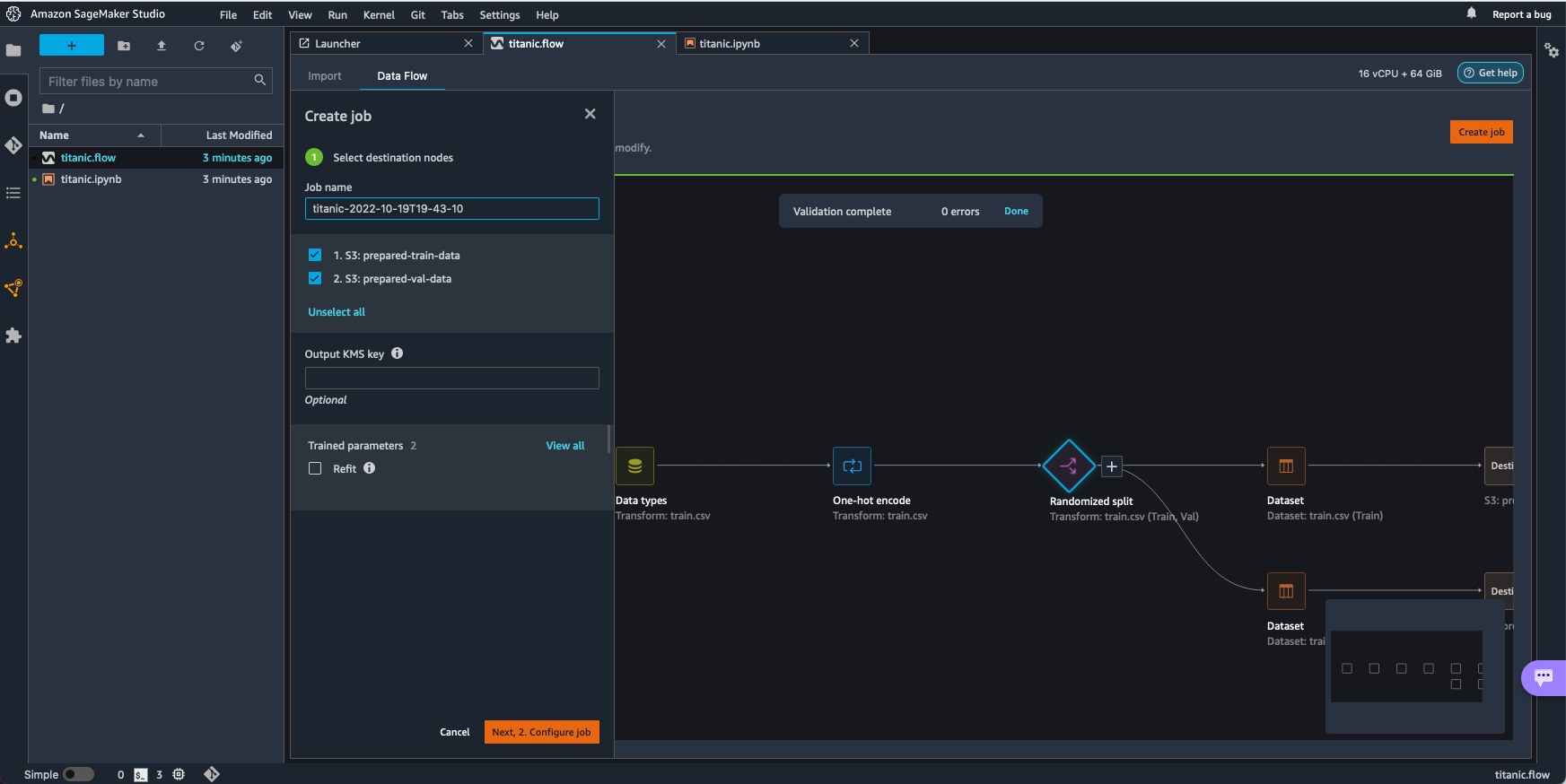Click the upload files icon

[162, 46]
